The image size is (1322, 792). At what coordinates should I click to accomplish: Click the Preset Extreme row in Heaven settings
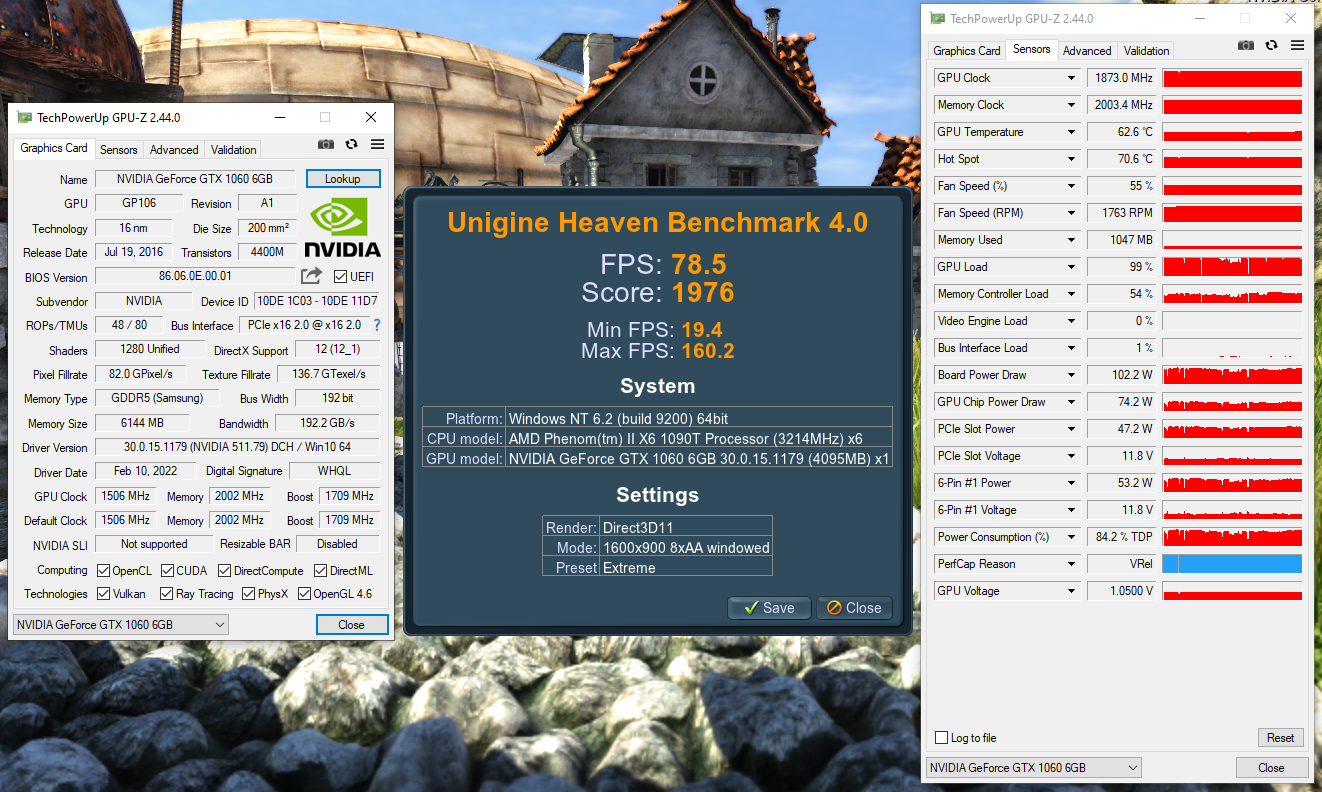(x=657, y=567)
